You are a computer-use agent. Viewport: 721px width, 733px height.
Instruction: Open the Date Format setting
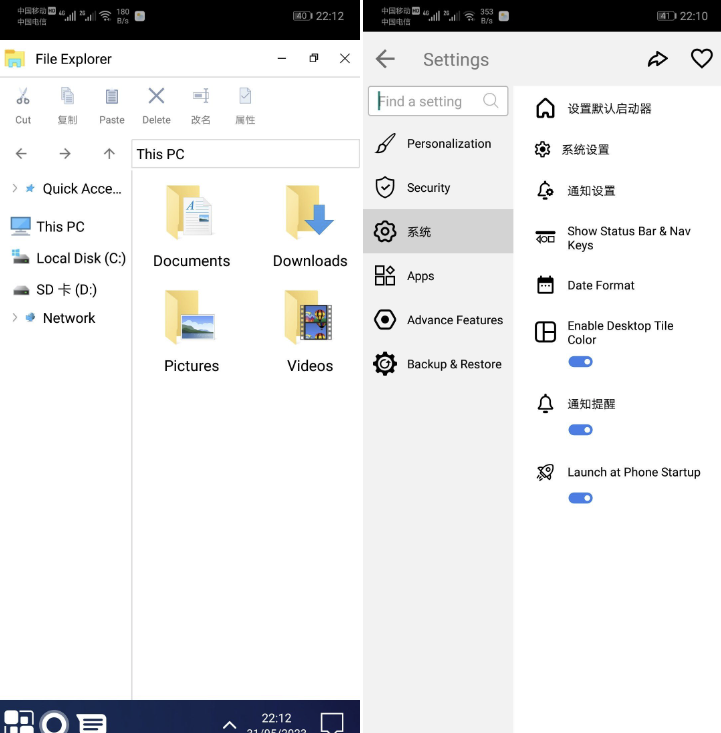[600, 286]
